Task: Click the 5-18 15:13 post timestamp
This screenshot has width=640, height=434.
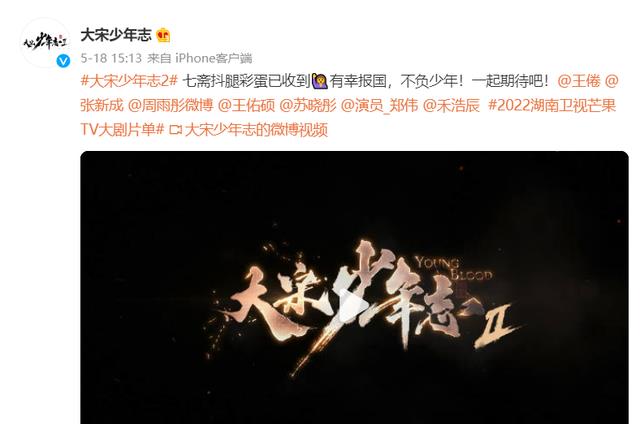Action: tap(111, 58)
